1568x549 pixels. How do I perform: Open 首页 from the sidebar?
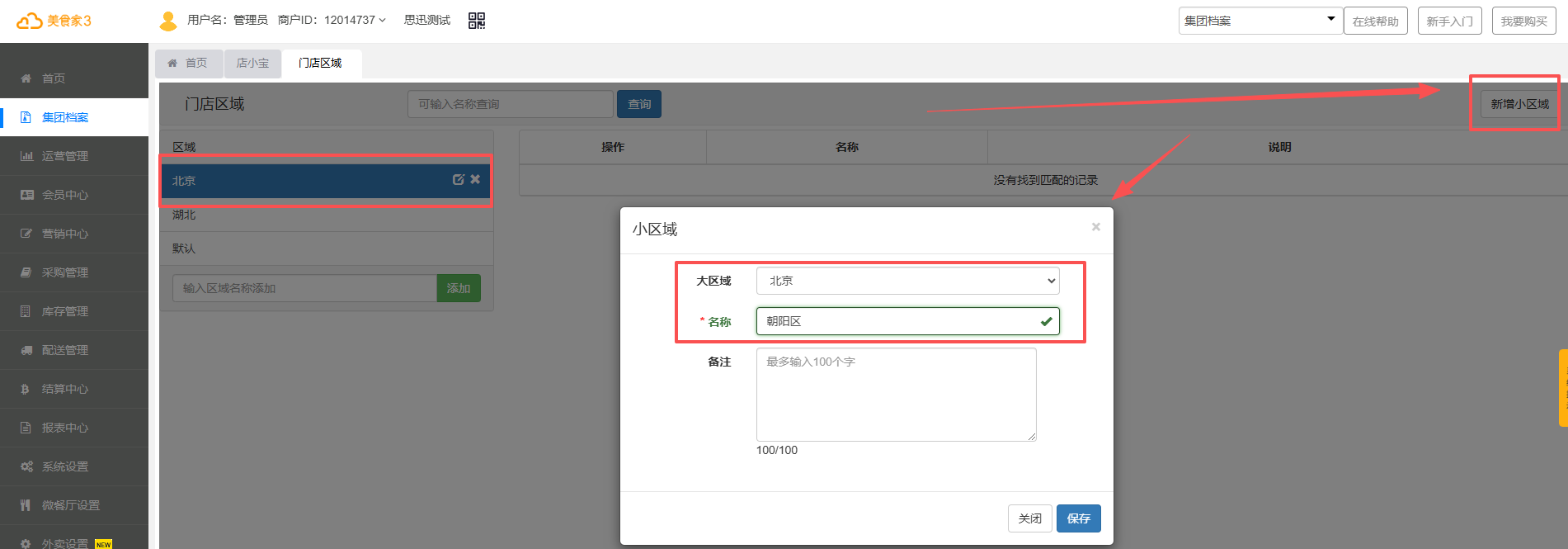[54, 78]
